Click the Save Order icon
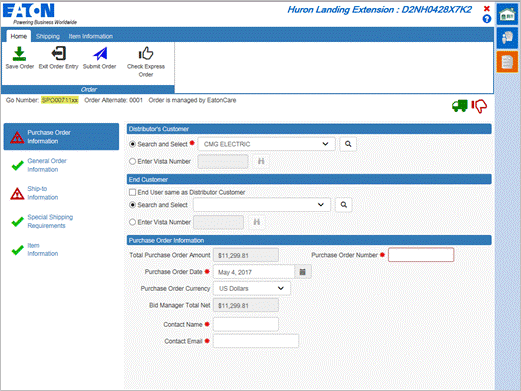521x391 pixels. 19,53
